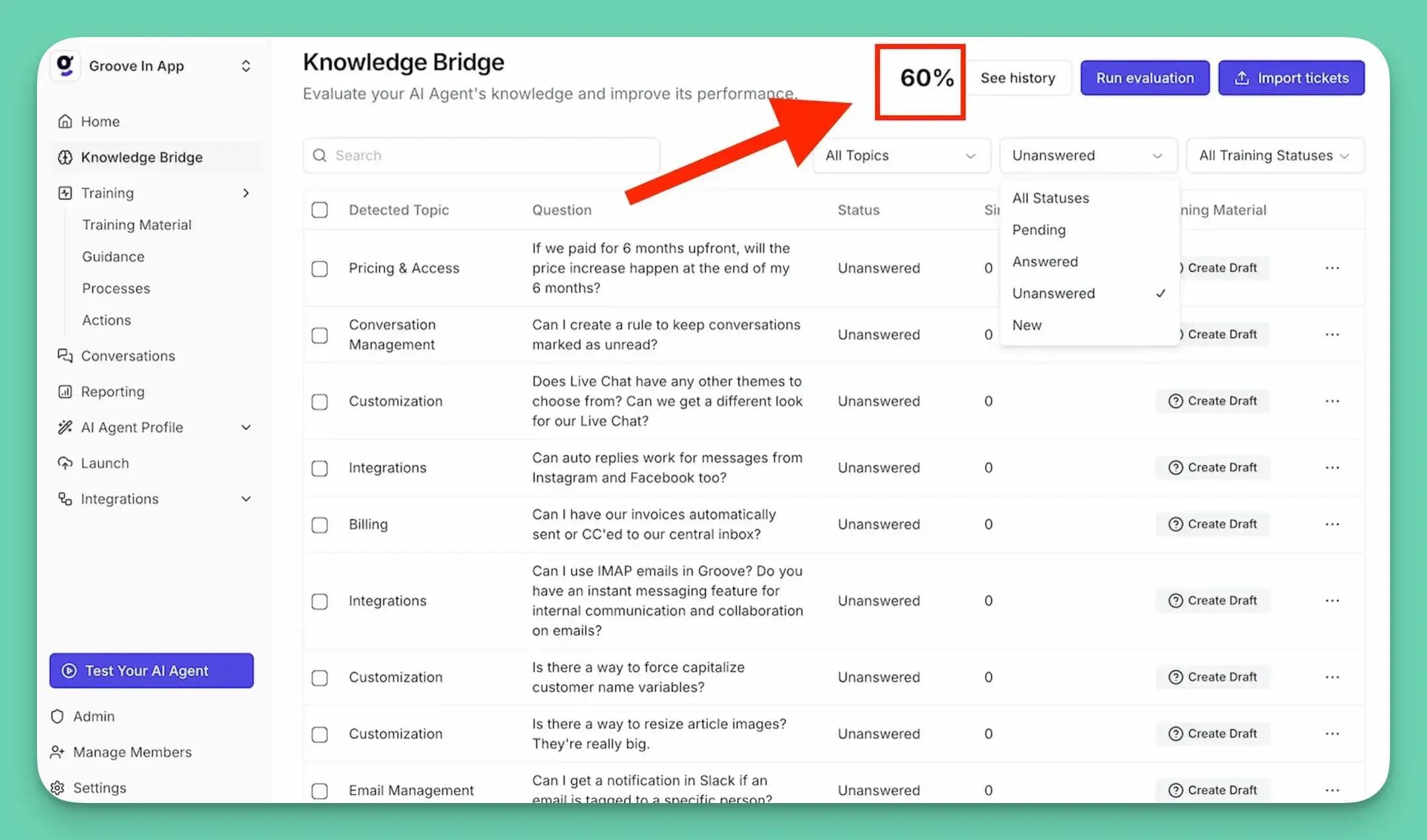Click the ellipsis menu on the Billing row

(x=1332, y=524)
